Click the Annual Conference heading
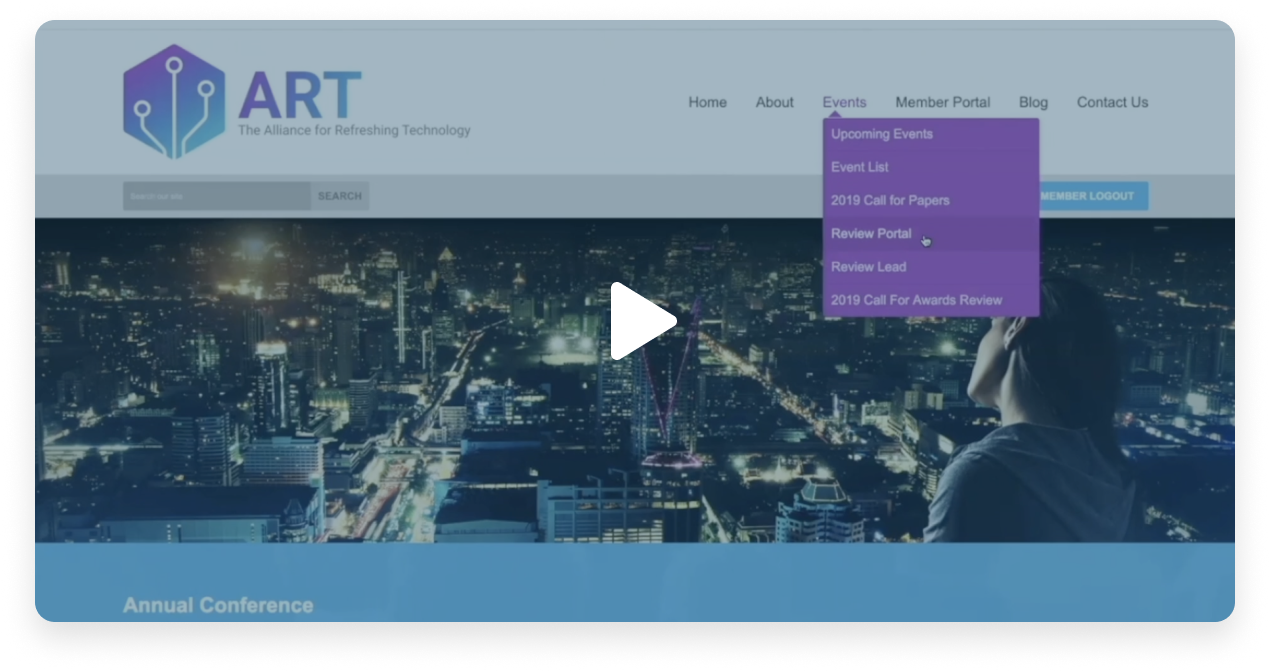This screenshot has height=672, width=1270. (x=218, y=605)
